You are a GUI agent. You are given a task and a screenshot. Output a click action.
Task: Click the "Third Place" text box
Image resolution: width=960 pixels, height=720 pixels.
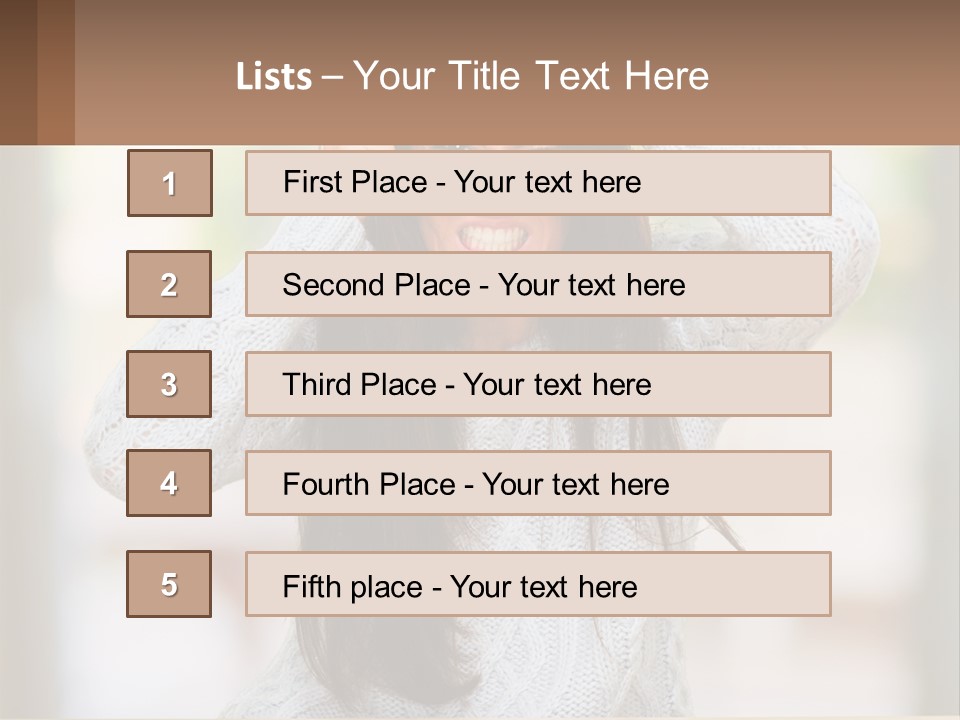538,384
